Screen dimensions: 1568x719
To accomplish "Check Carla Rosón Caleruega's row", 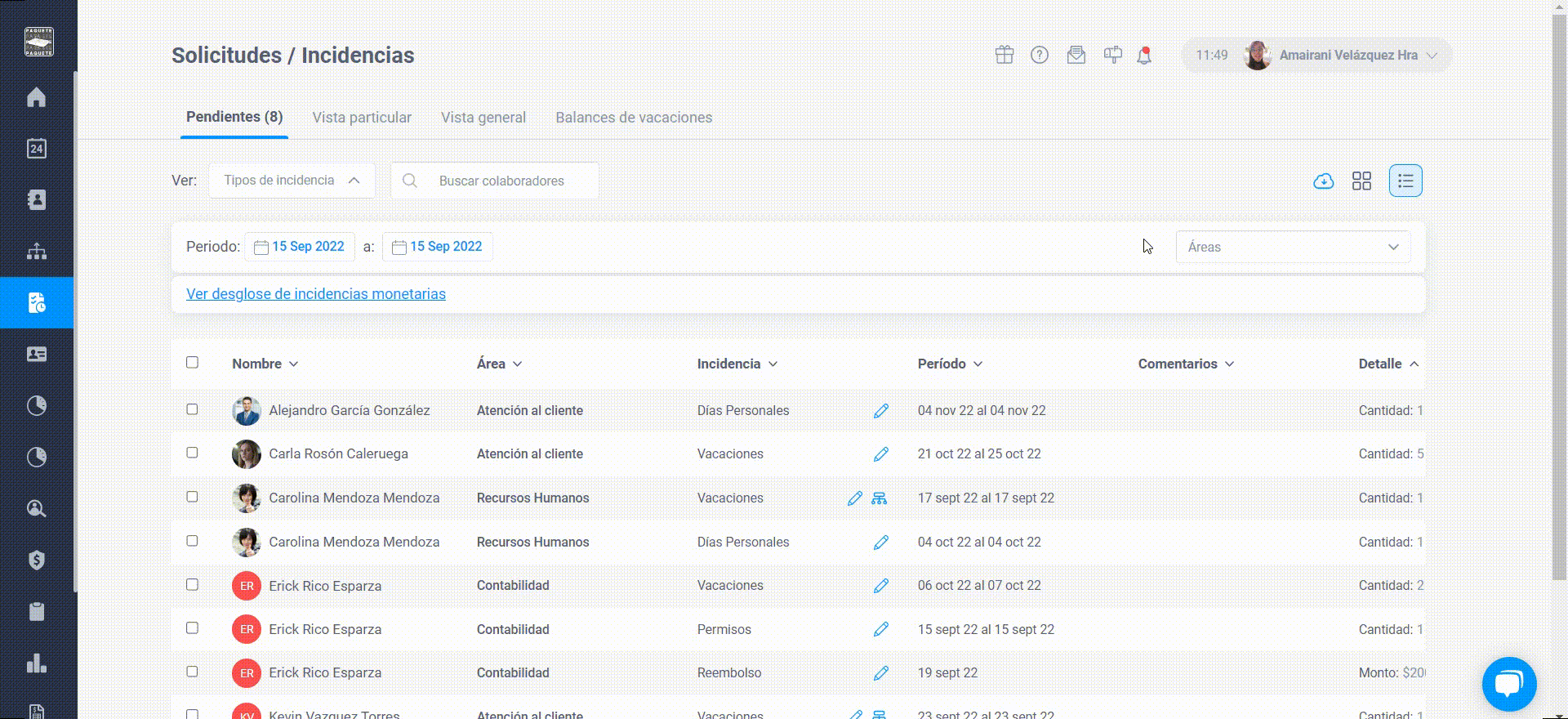I will 192,452.
